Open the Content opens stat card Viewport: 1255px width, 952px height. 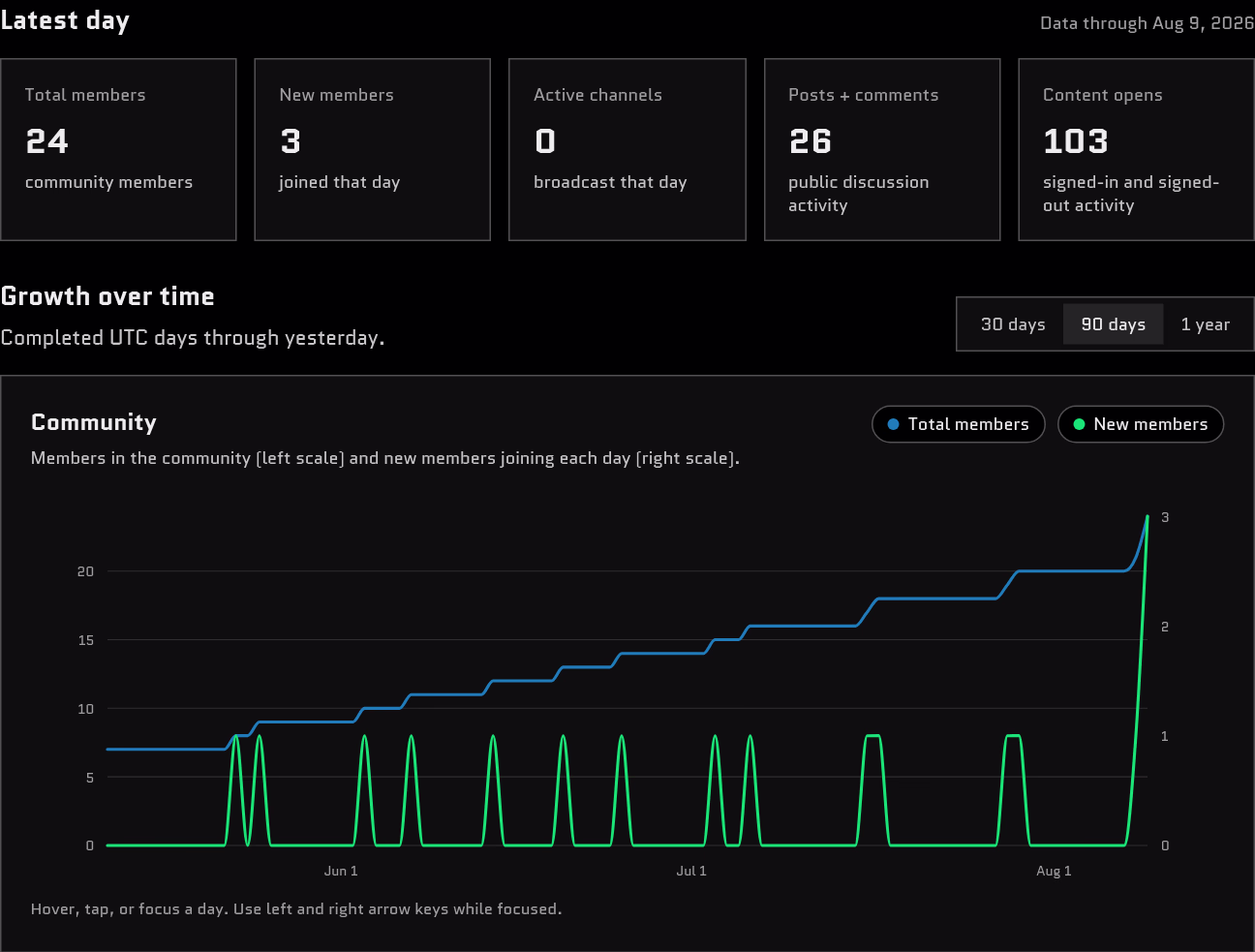coord(1136,149)
